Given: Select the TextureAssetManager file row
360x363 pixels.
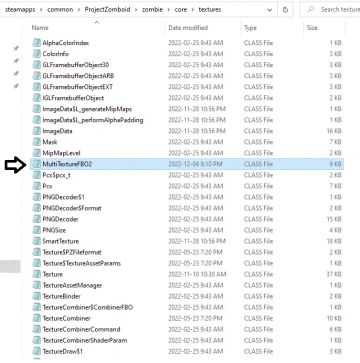Looking at the screenshot, I should click(187, 285).
